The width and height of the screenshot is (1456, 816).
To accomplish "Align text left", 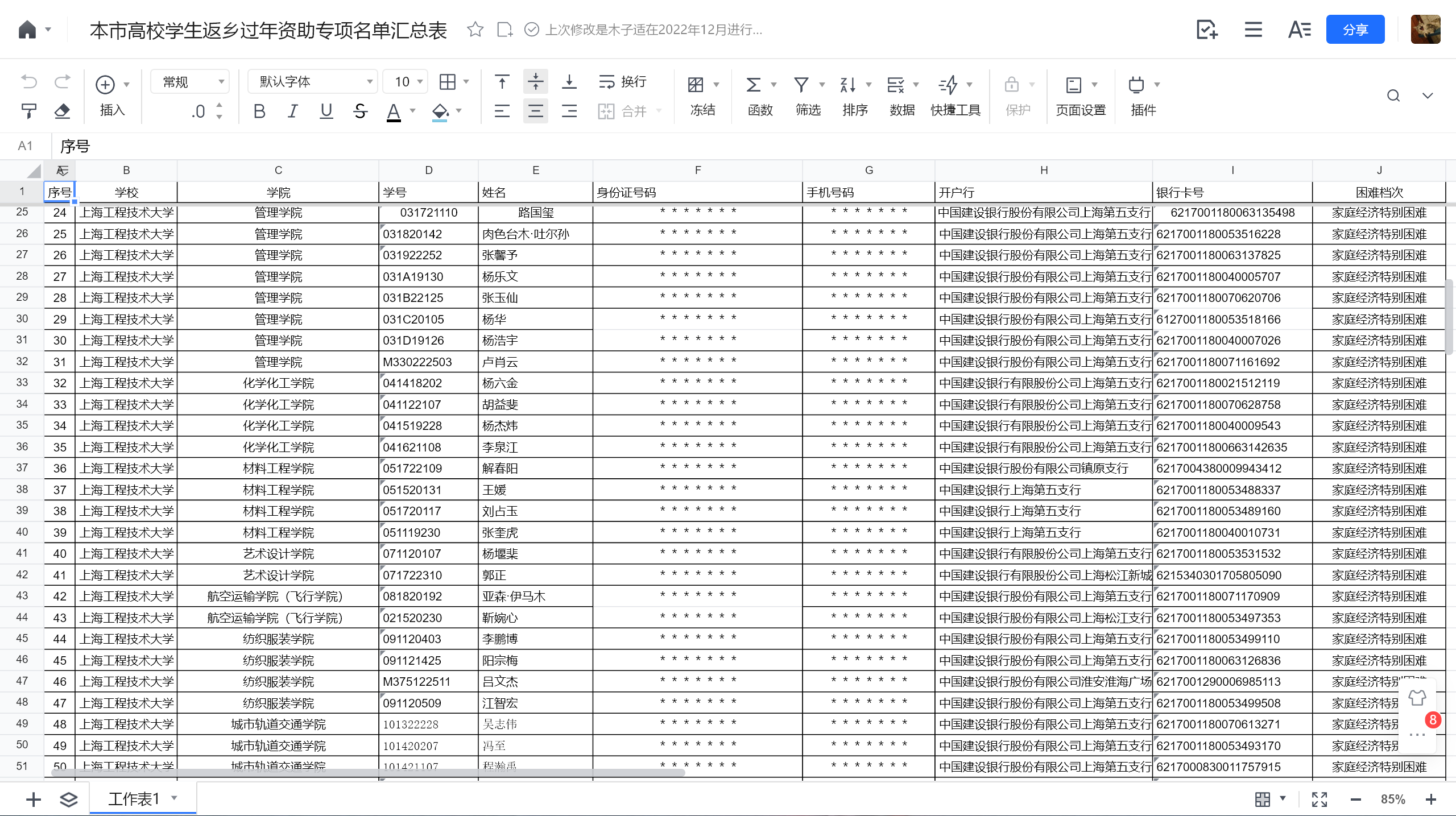I will point(502,111).
